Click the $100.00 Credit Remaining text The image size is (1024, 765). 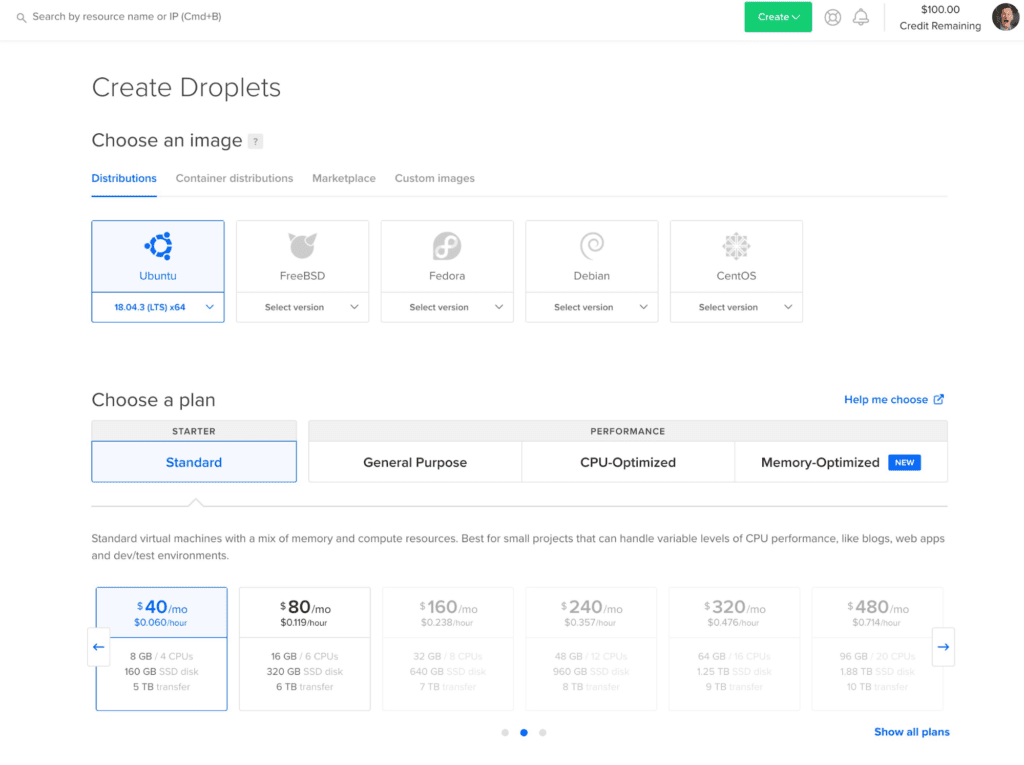pos(940,18)
